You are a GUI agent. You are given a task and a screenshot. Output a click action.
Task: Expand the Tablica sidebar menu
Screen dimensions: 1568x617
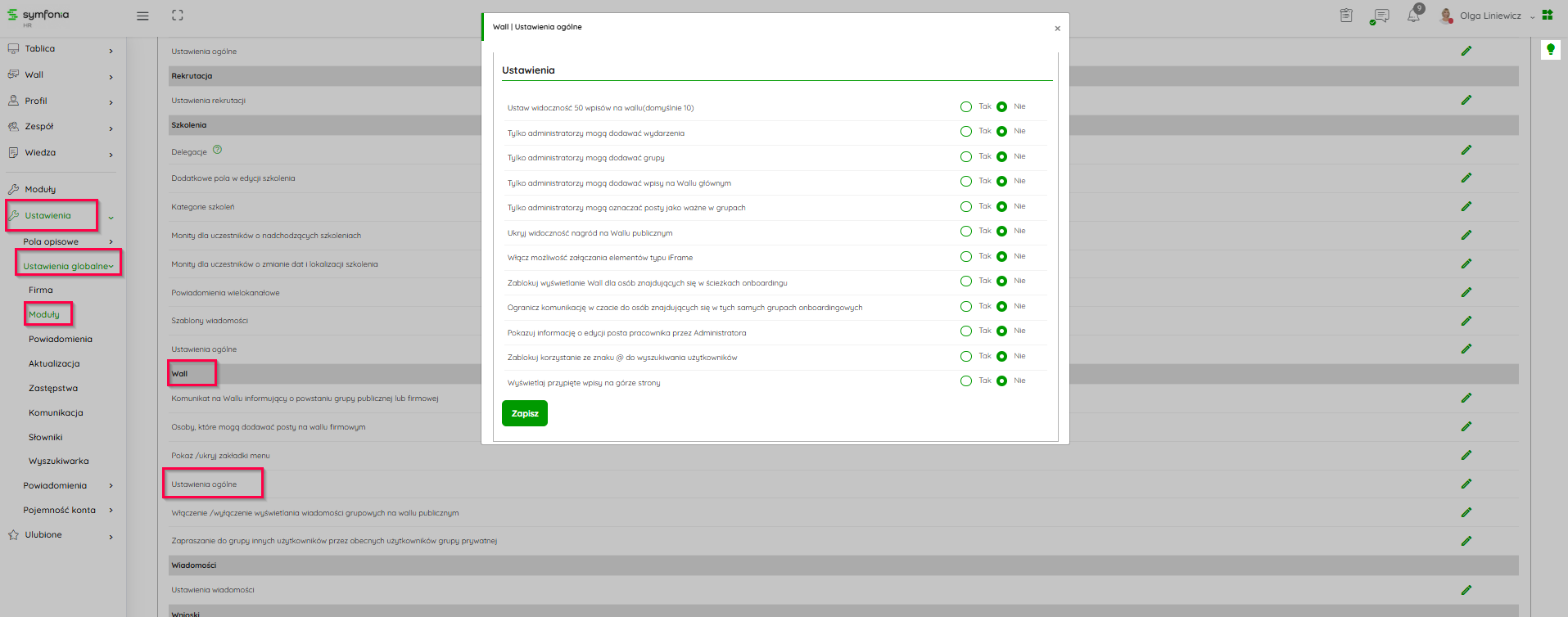point(61,49)
